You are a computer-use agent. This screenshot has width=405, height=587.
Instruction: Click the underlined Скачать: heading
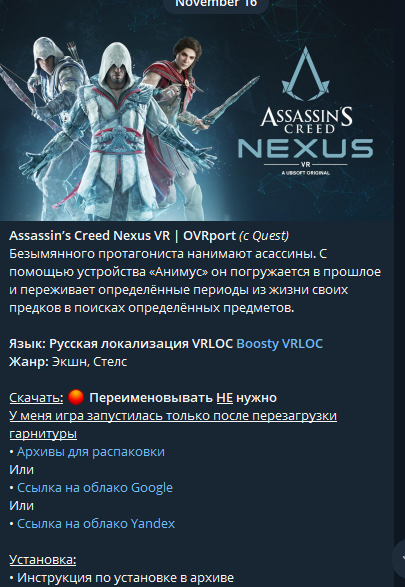point(36,398)
